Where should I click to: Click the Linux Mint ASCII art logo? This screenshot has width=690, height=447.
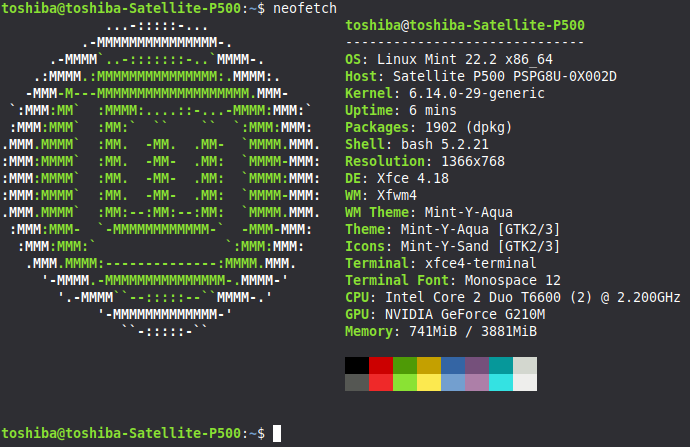pos(161,179)
